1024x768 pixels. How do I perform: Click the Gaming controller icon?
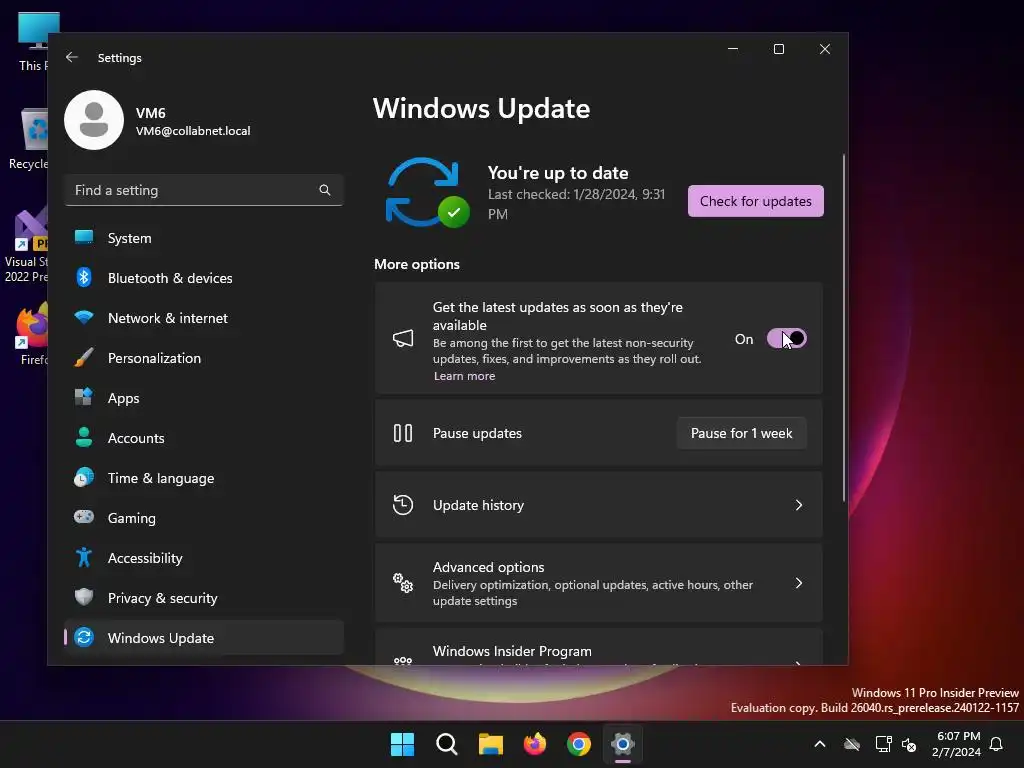tap(84, 517)
